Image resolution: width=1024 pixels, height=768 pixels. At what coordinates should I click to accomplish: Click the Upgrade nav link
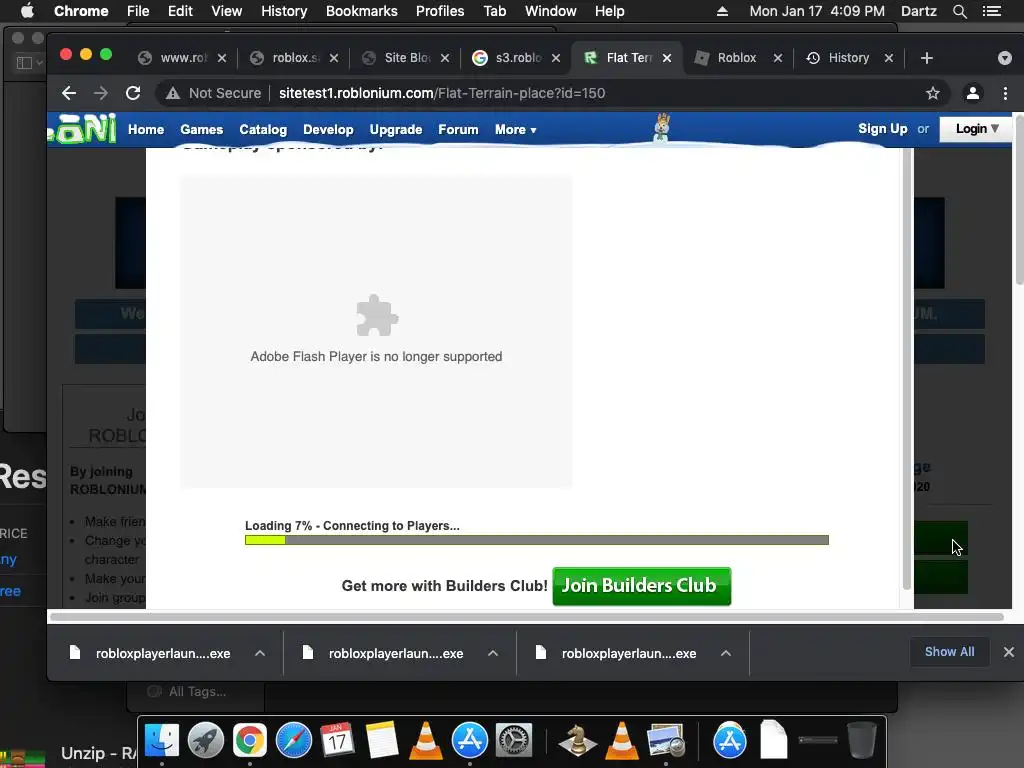(396, 129)
